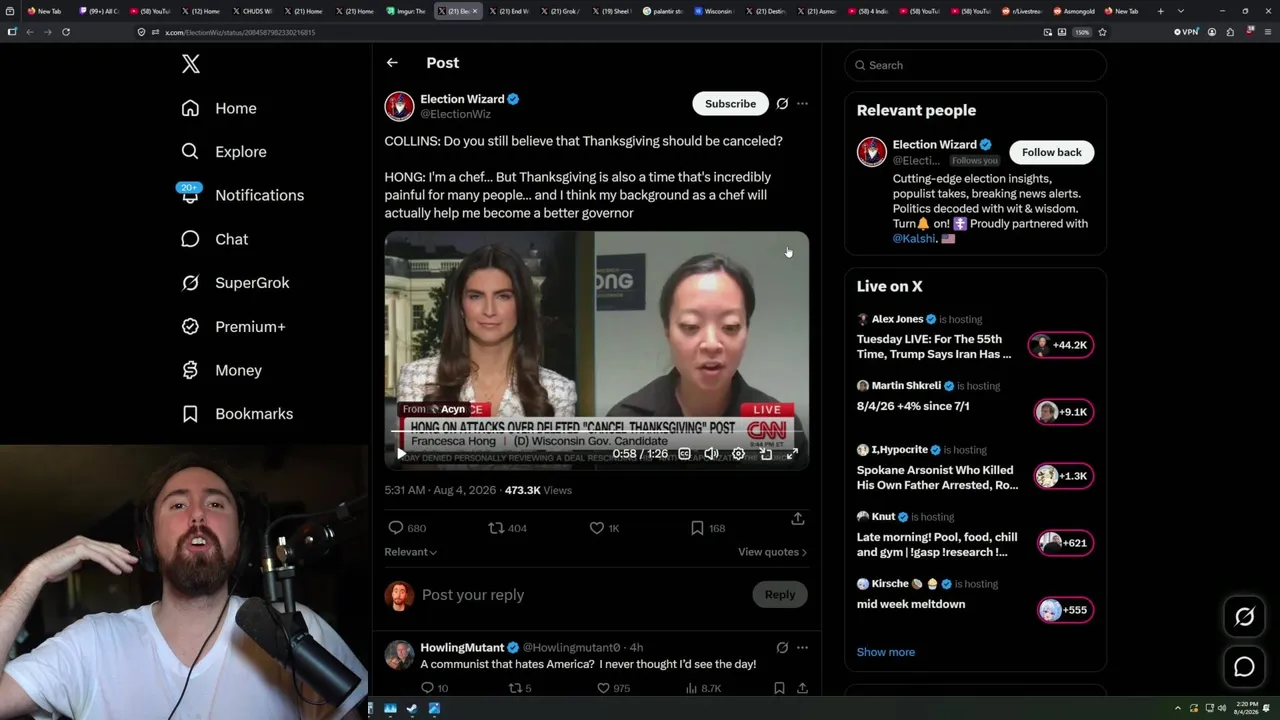Open Money in the sidebar
Image resolution: width=1280 pixels, height=720 pixels.
221,370
